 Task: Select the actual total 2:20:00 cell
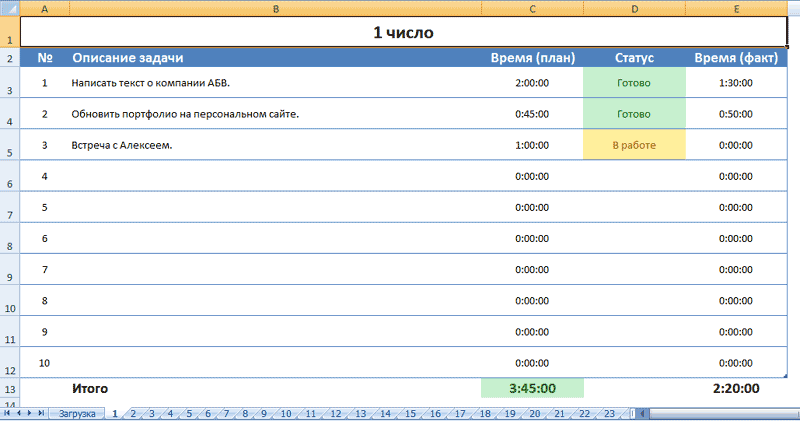736,388
